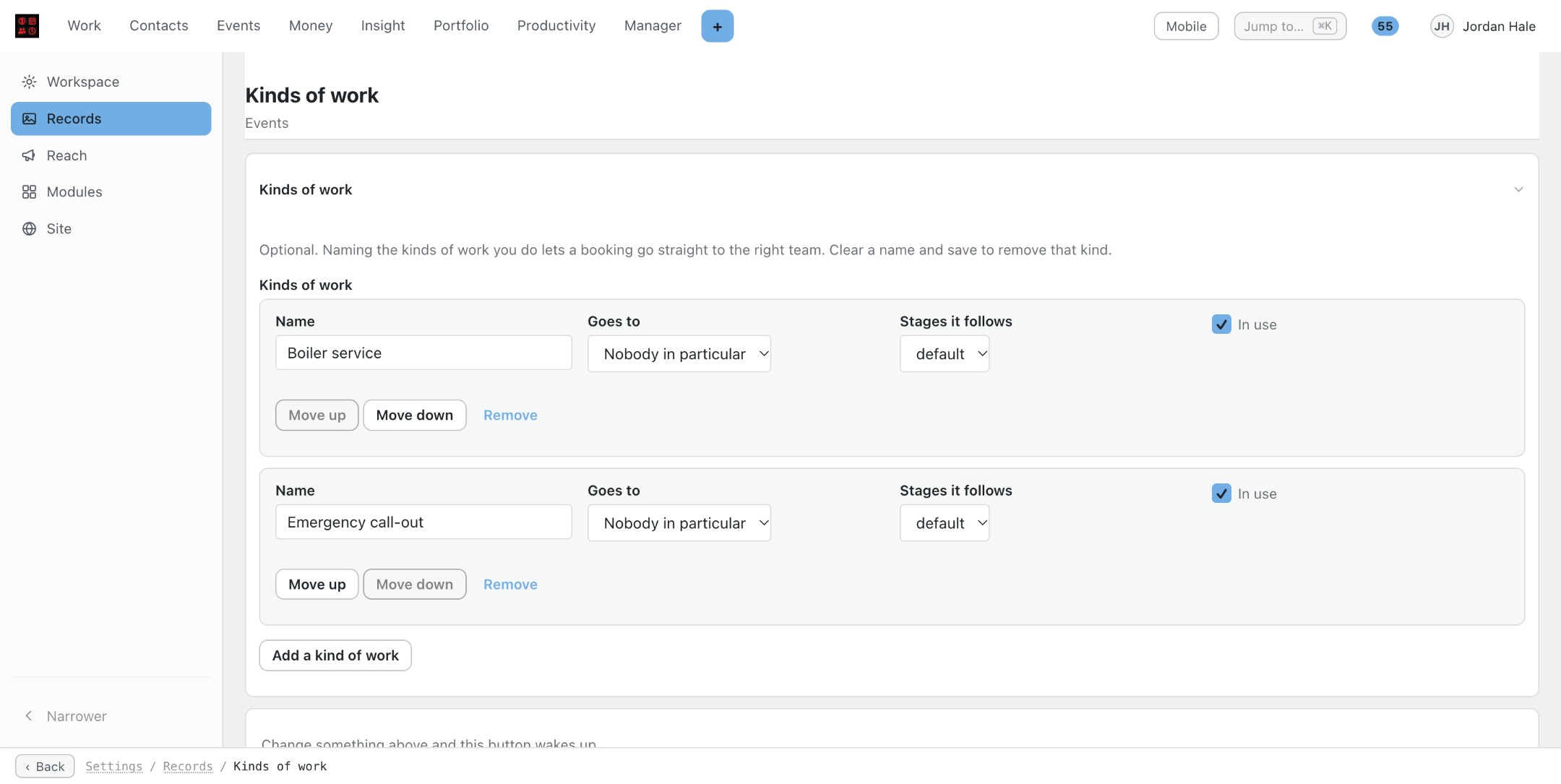Click Move up for Boiler service
Screen dimensions: 1561x784
pos(317,415)
